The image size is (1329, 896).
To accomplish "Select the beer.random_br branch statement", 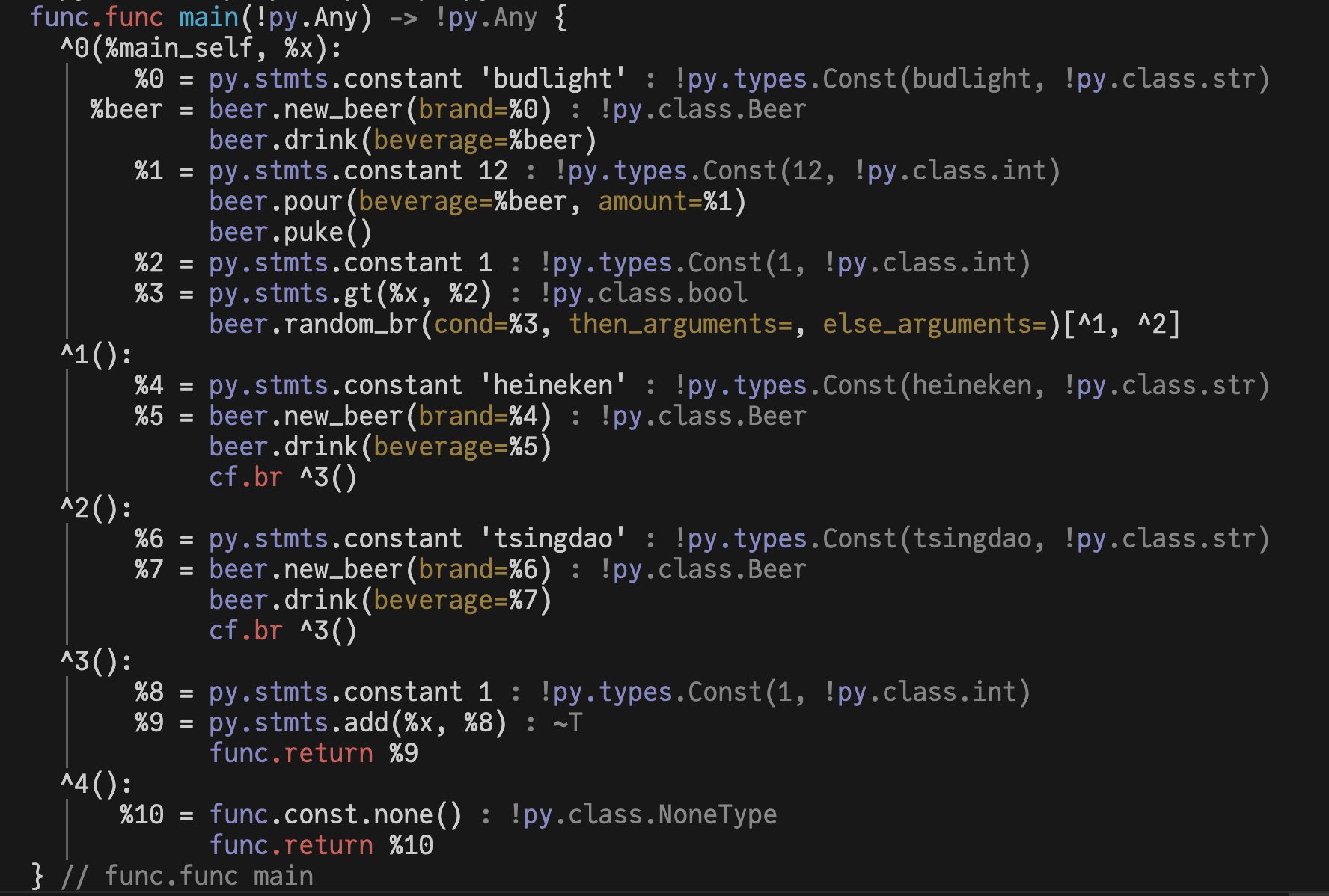I will pyautogui.click(x=524, y=323).
